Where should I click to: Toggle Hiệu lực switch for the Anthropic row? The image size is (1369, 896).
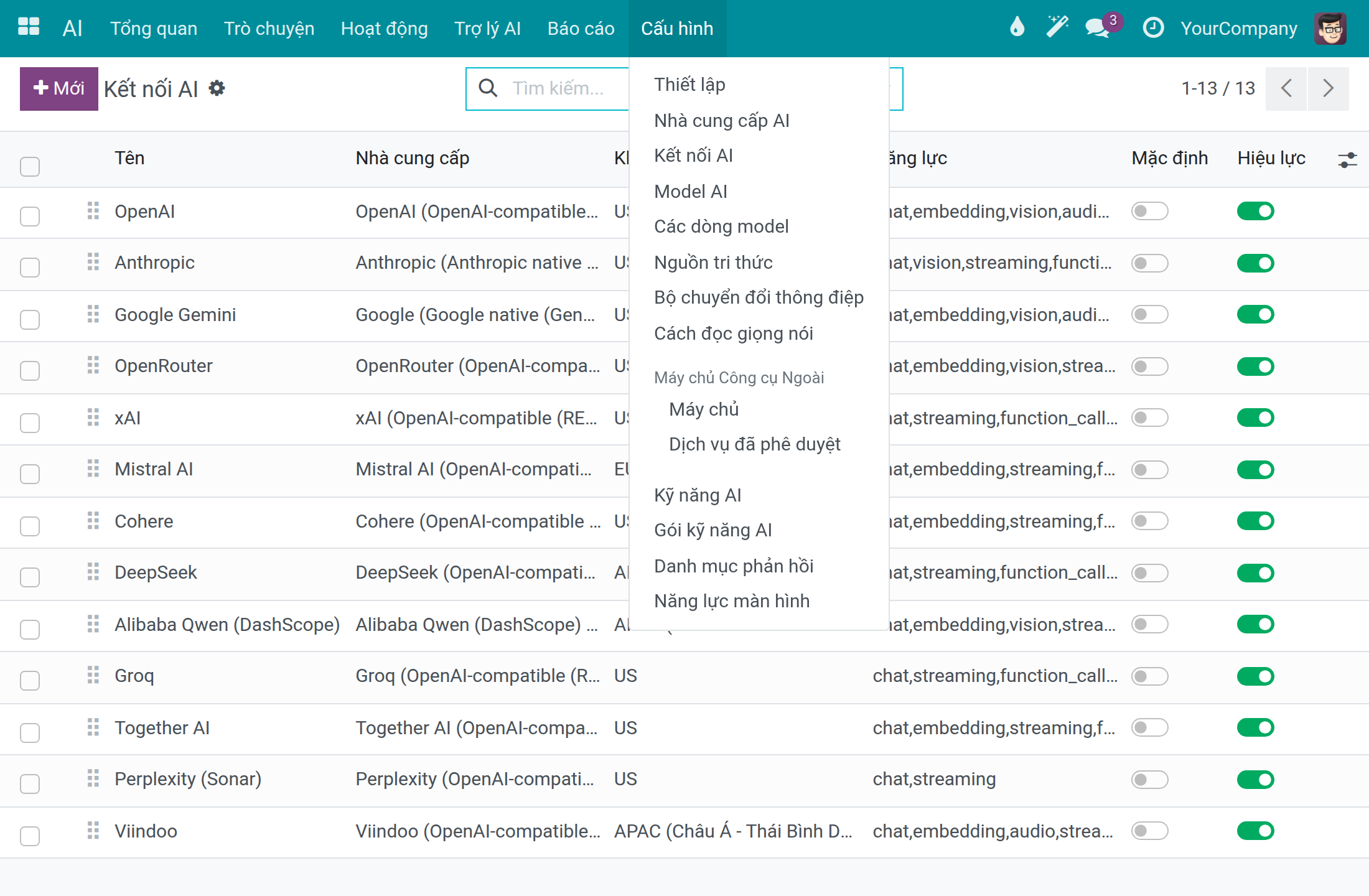coord(1256,263)
